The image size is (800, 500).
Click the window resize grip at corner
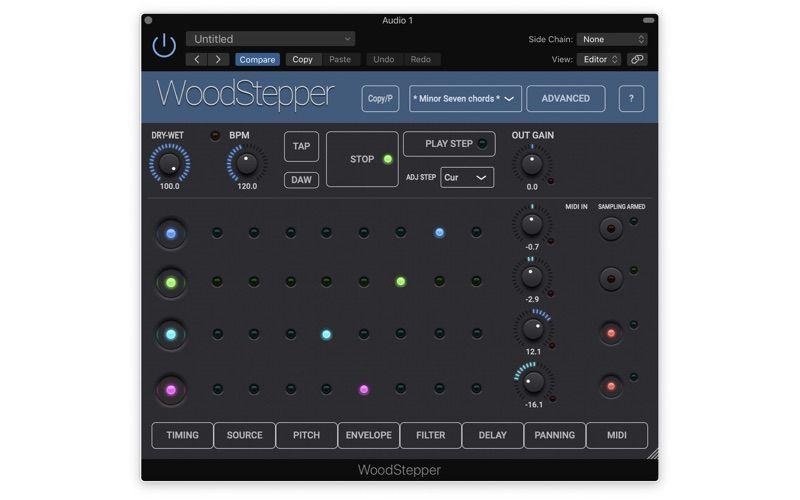tap(653, 454)
